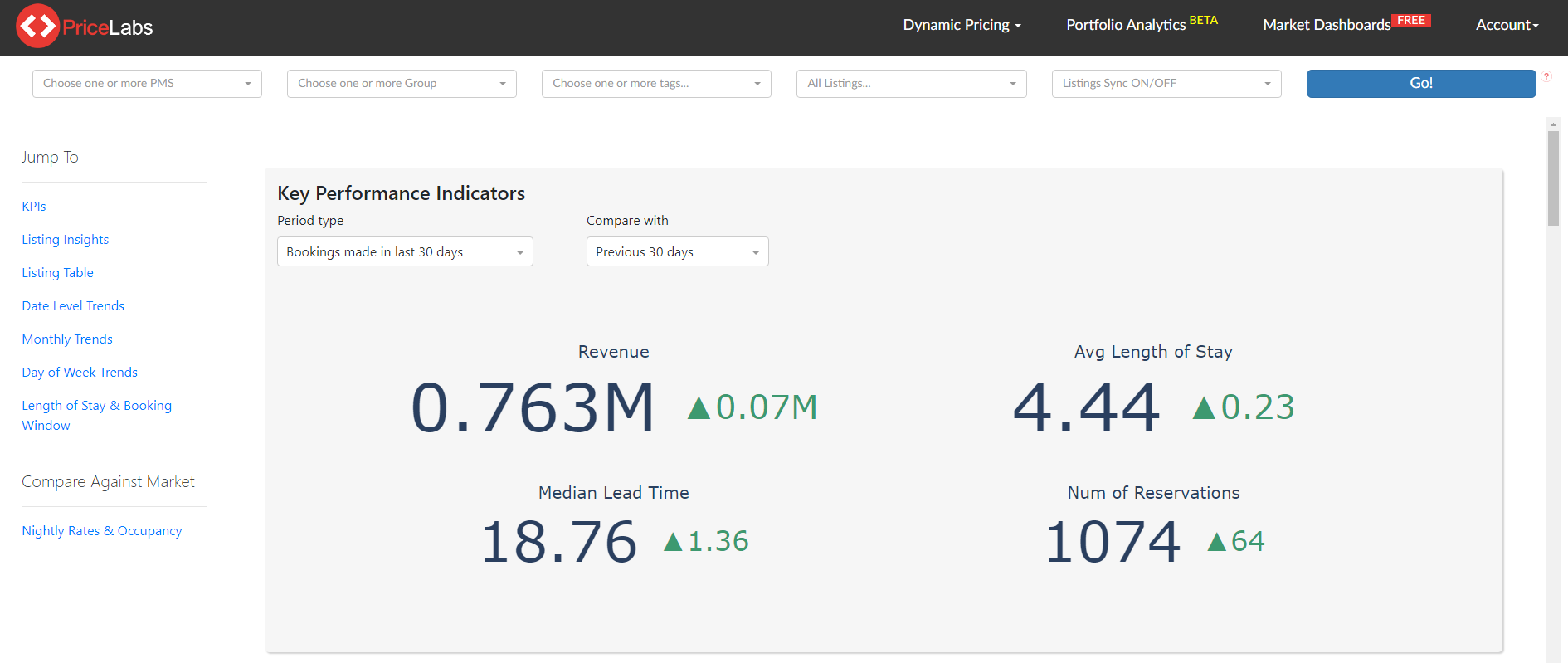Open Nightly Rates & Occupancy link
Image resolution: width=1568 pixels, height=663 pixels.
(102, 531)
